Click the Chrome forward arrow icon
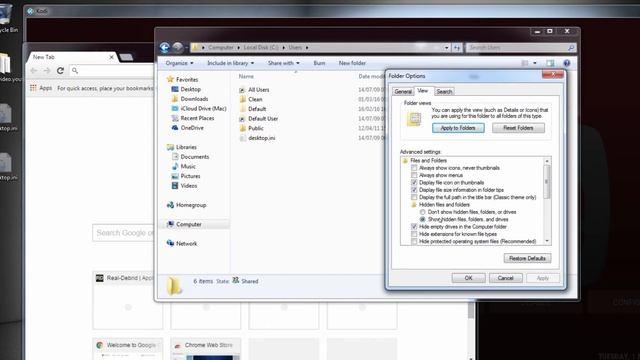 47,71
